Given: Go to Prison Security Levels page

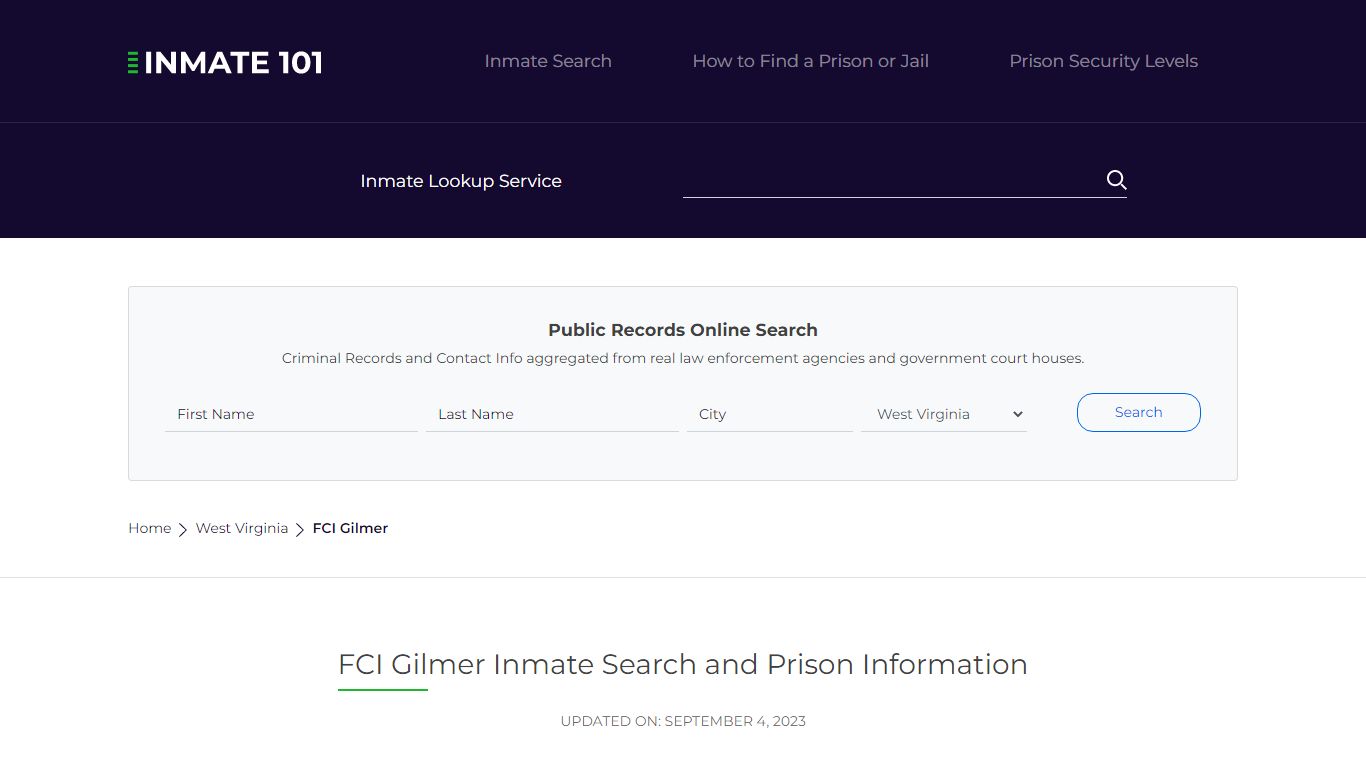Looking at the screenshot, I should tap(1103, 61).
